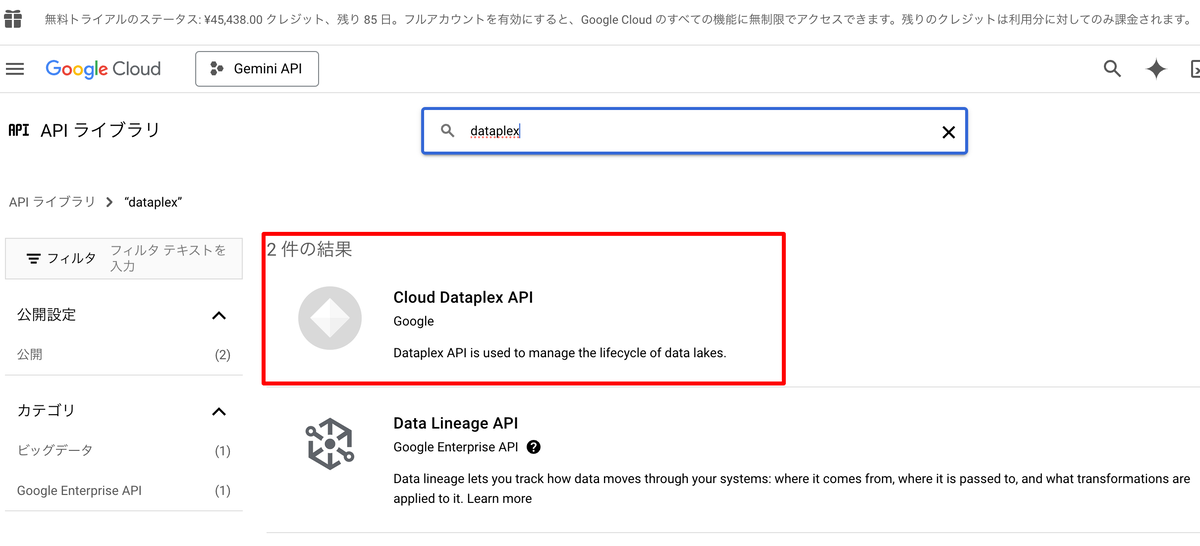Viewport: 1200px width, 546px height.
Task: Click the Data Lineage API hexagon icon
Action: pyautogui.click(x=330, y=444)
